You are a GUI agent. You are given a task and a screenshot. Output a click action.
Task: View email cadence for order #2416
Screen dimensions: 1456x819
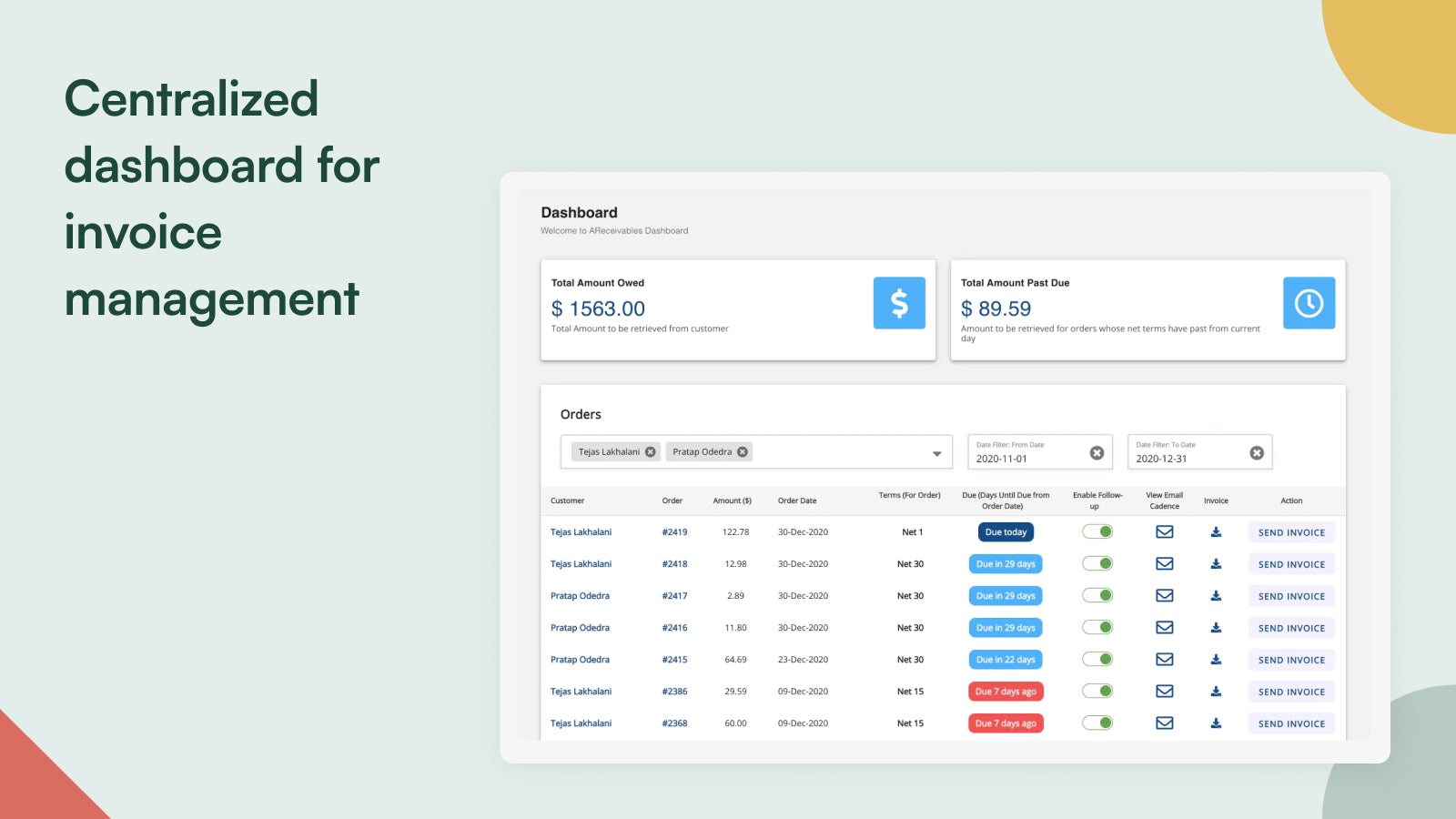tap(1164, 627)
